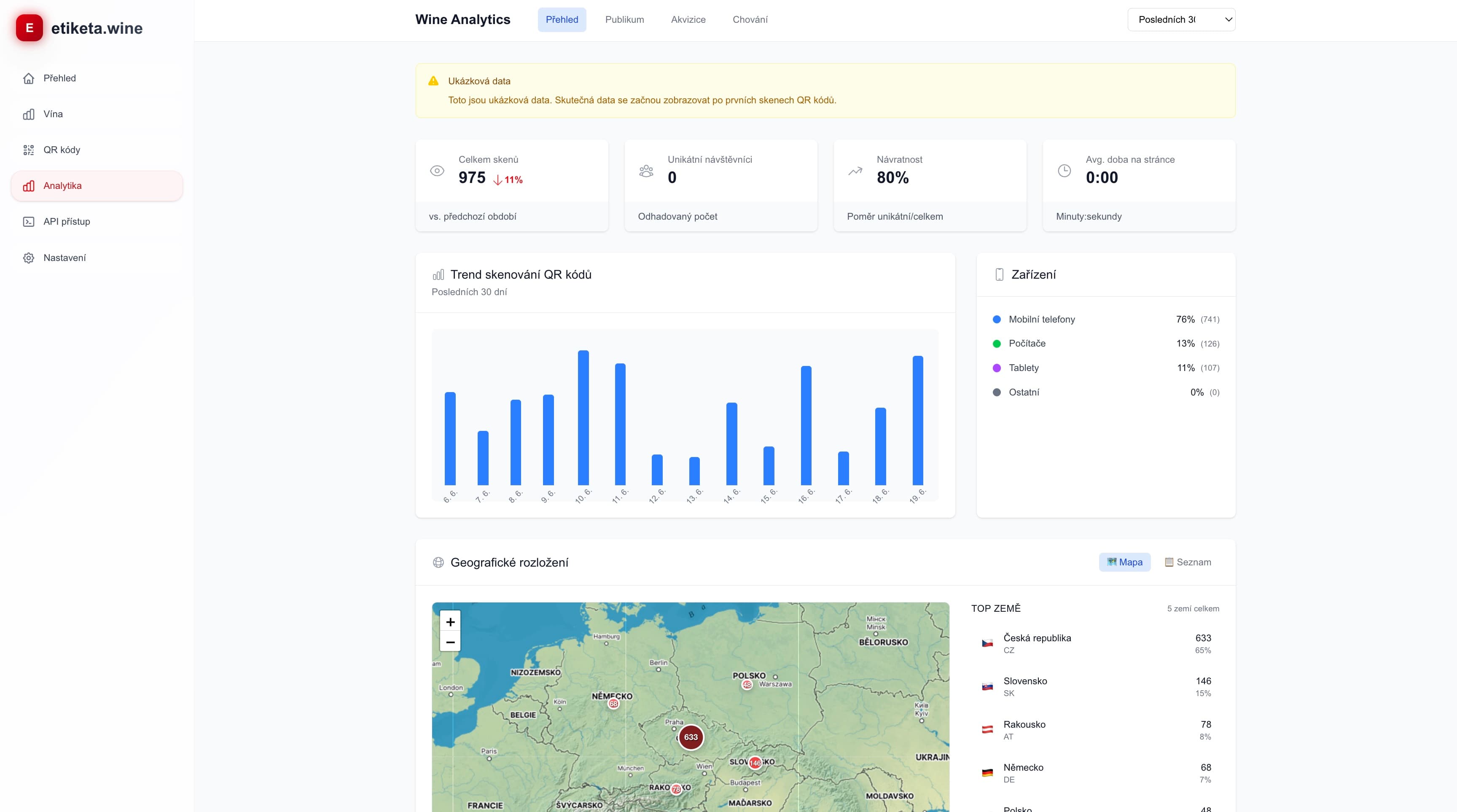Open the Posledních 30 period dropdown
The width and height of the screenshot is (1457, 812).
(x=1181, y=20)
